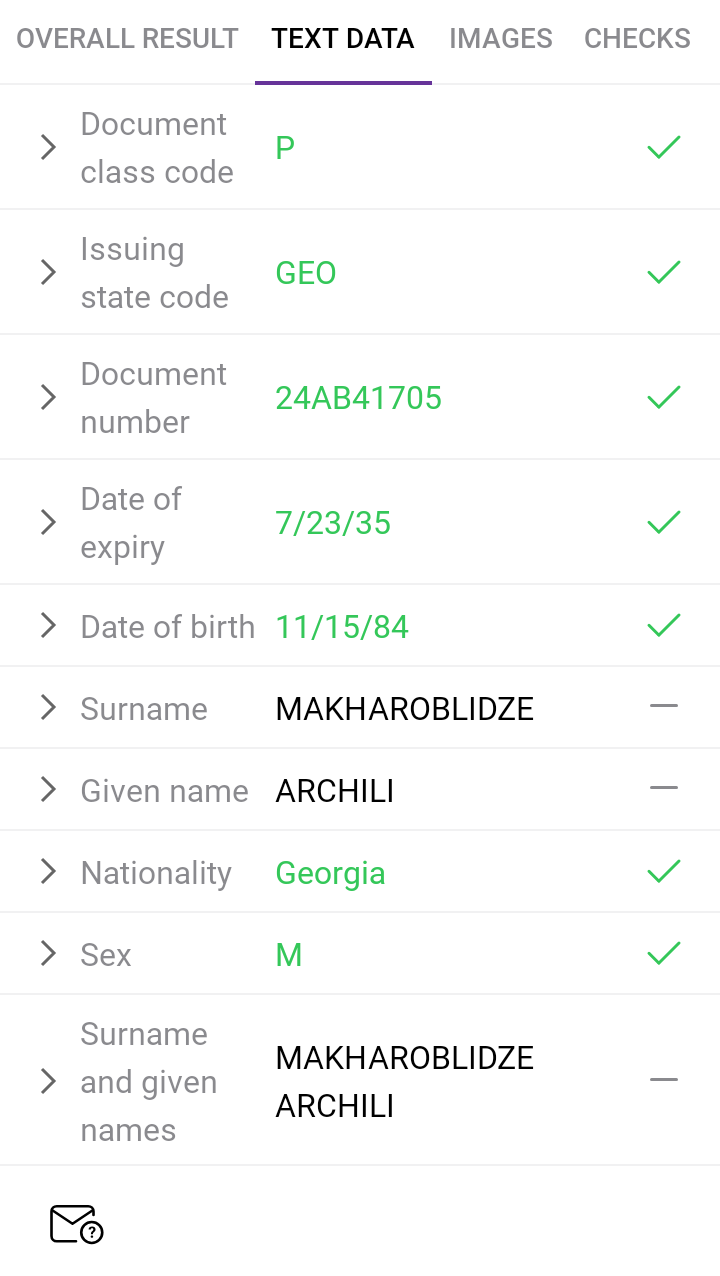
Task: Expand the Document number details
Action: tap(48, 398)
